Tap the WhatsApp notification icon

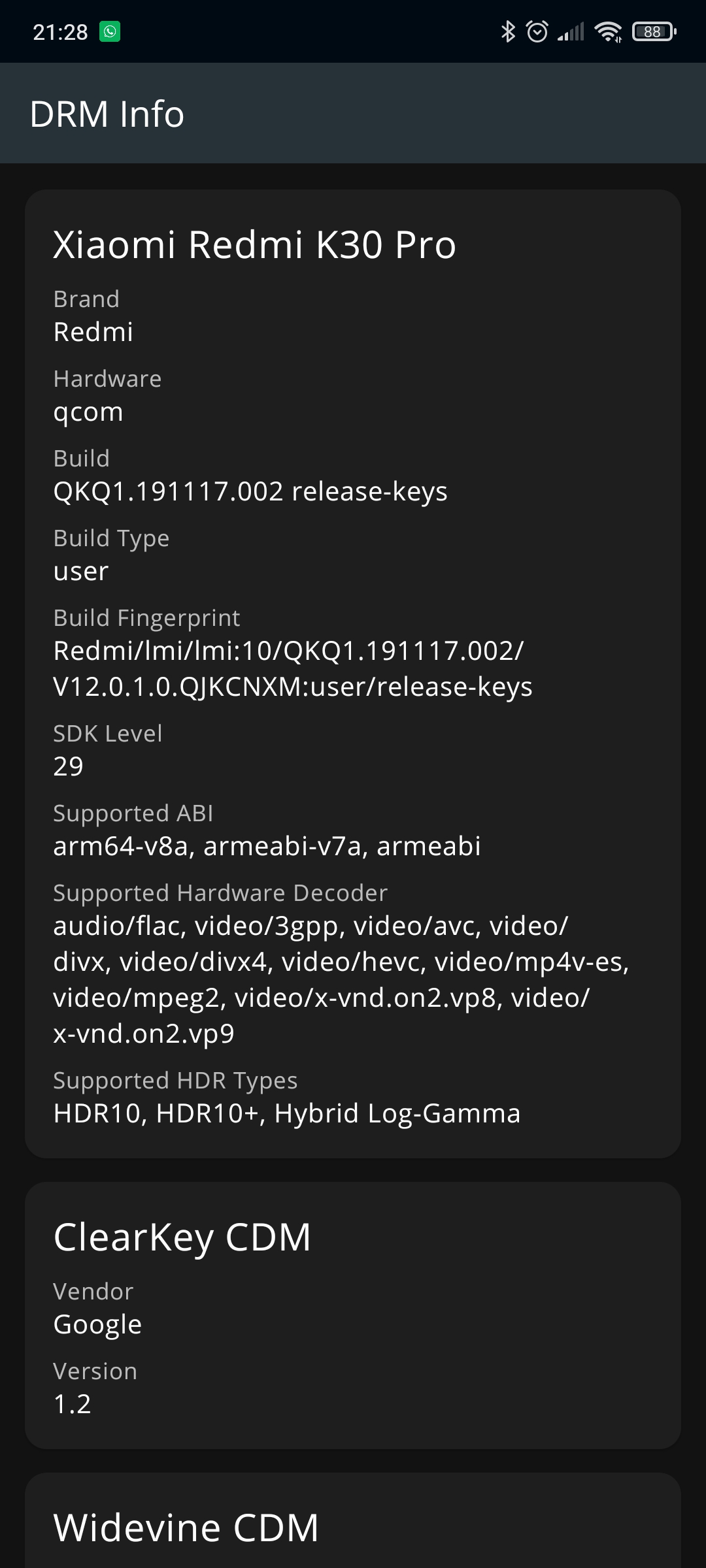[x=110, y=31]
